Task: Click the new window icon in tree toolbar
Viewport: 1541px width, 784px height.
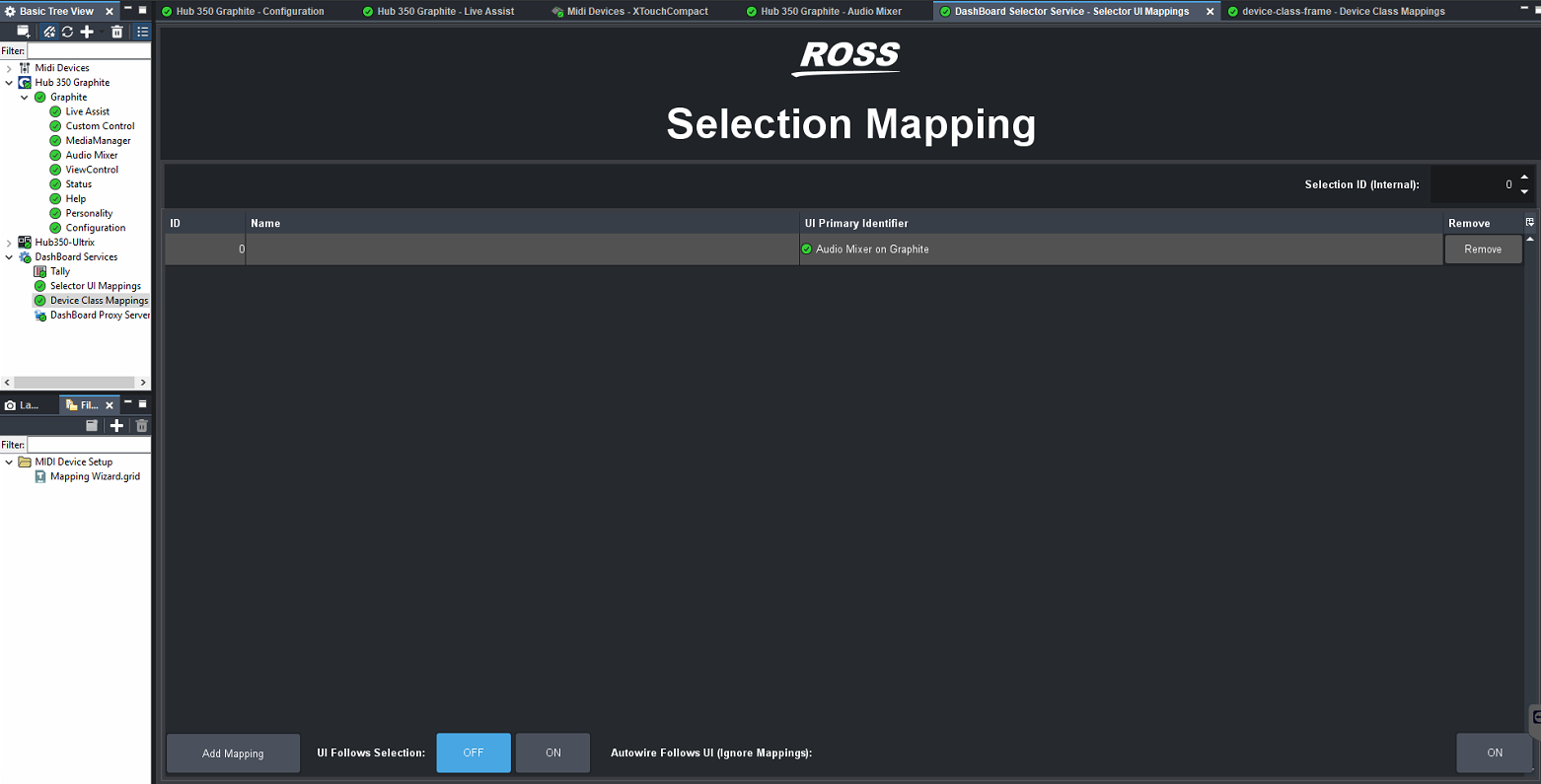Action: (x=24, y=32)
